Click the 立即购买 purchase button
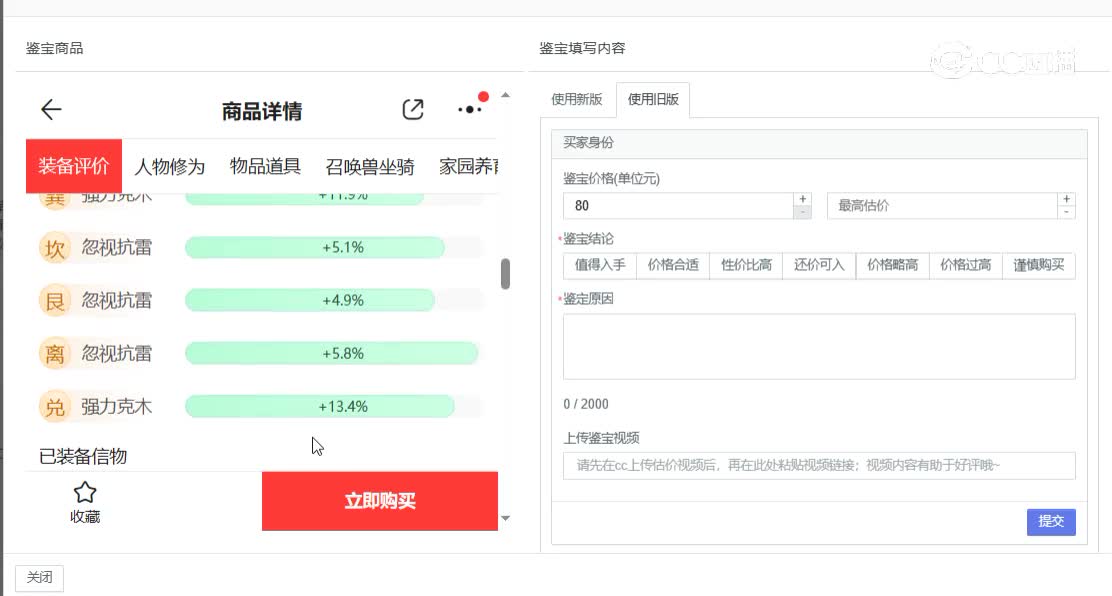Viewport: 1112px width, 596px height. point(380,501)
